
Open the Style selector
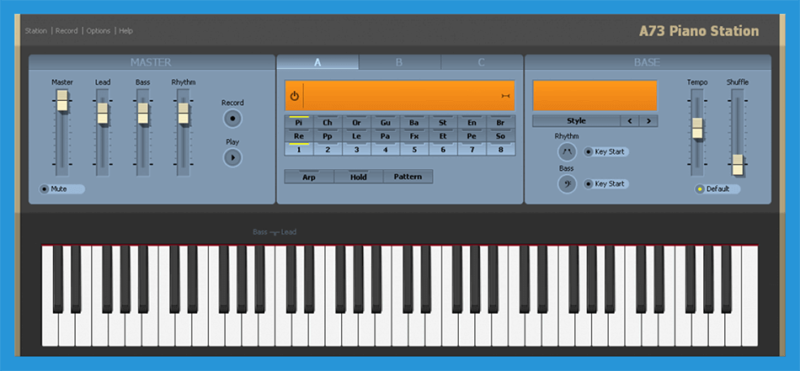(x=577, y=121)
